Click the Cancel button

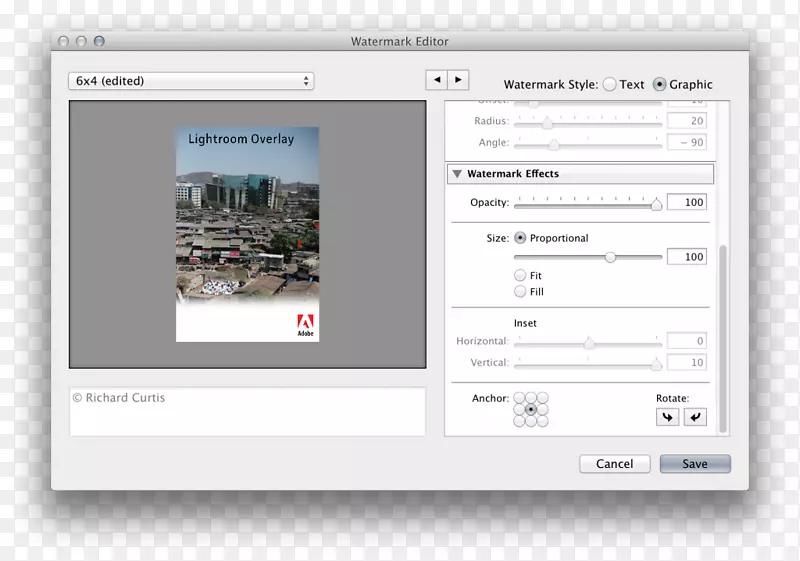pyautogui.click(x=614, y=464)
